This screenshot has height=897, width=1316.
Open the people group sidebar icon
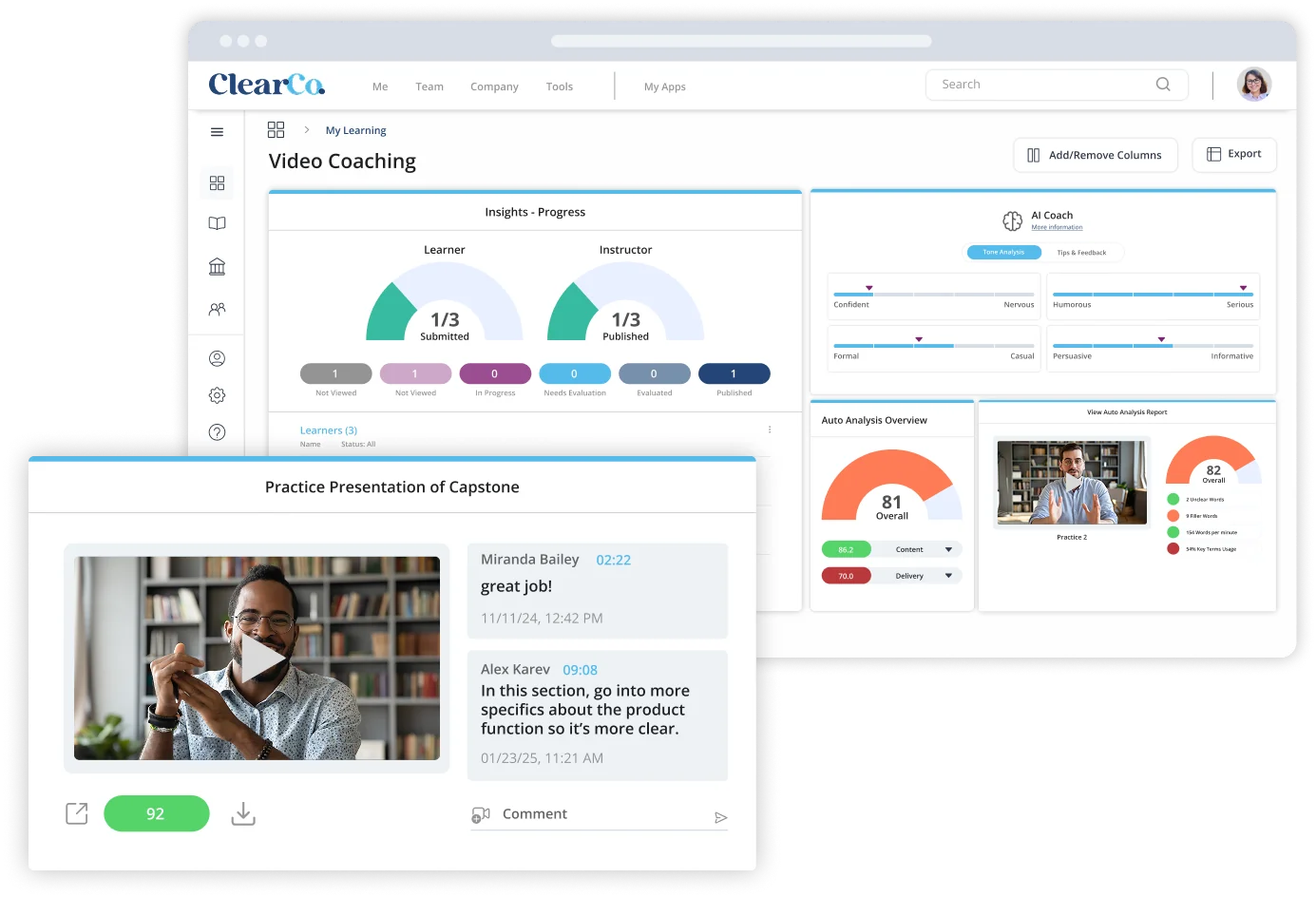pyautogui.click(x=217, y=309)
